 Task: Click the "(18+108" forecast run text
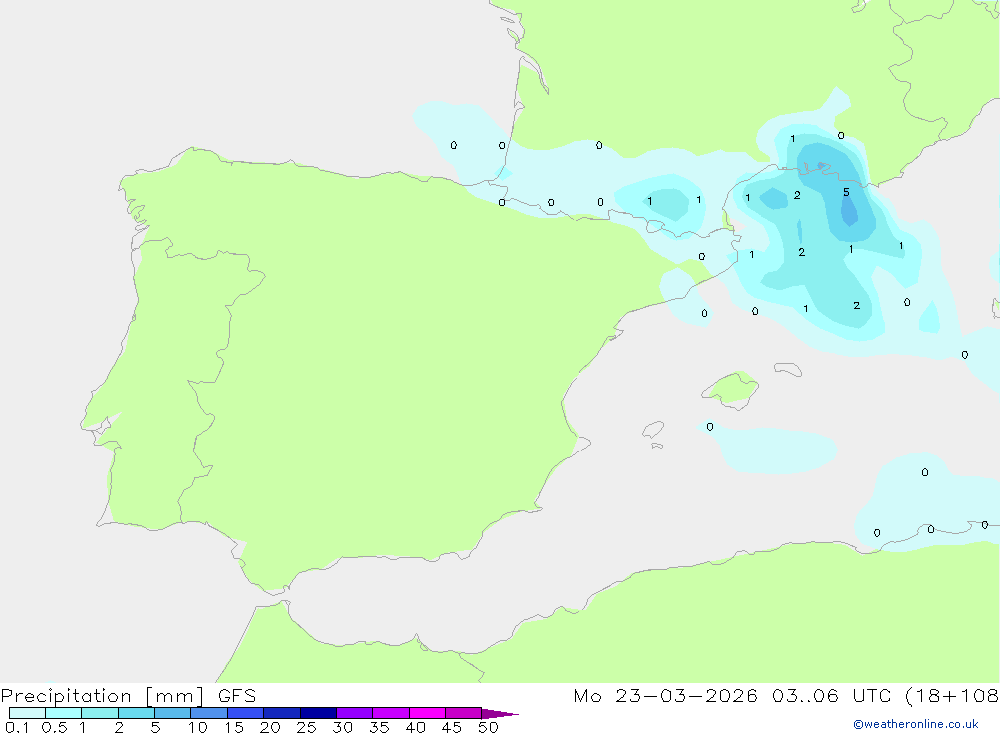click(952, 696)
